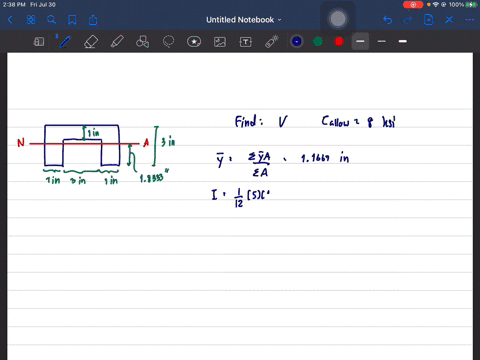Viewport: 480px width, 360px height.
Task: Choose the green pen color
Action: (318, 41)
